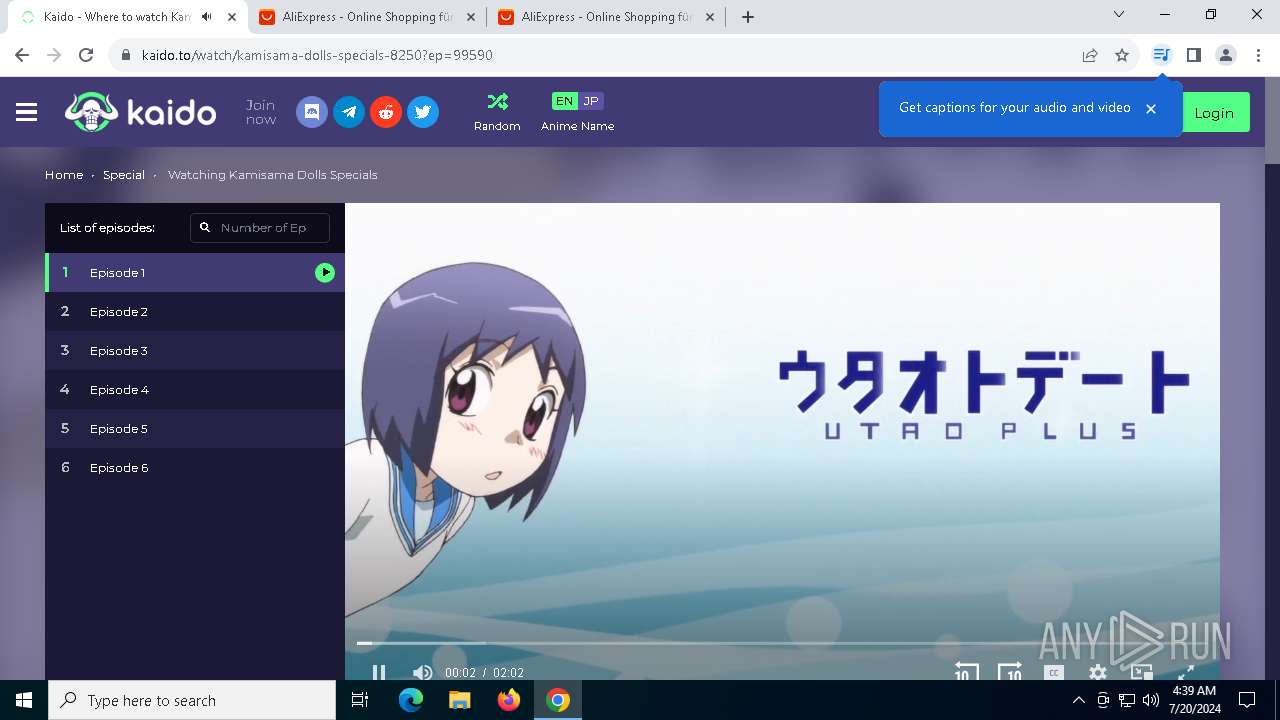This screenshot has height=720, width=1280.
Task: Open the media controls button
Action: [x=1161, y=55]
